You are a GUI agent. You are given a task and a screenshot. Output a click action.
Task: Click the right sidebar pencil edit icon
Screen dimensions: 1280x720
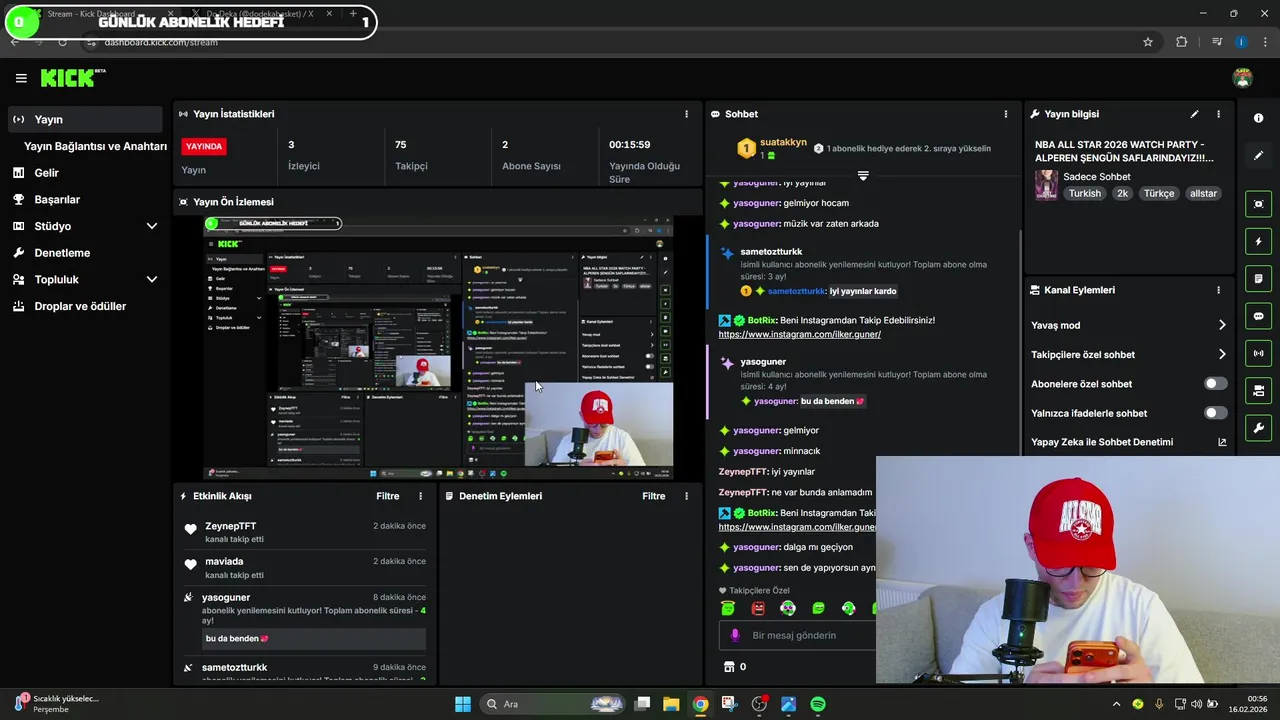tap(1258, 156)
